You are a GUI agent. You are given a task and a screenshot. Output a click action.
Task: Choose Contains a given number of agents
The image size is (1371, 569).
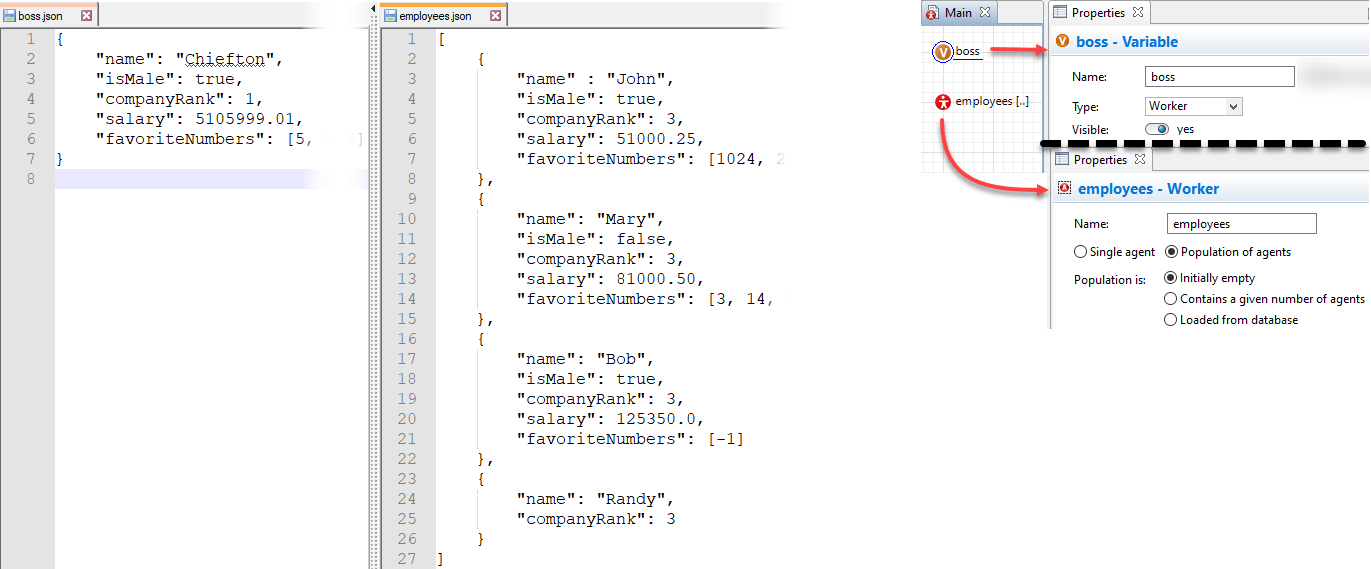pyautogui.click(x=1172, y=299)
